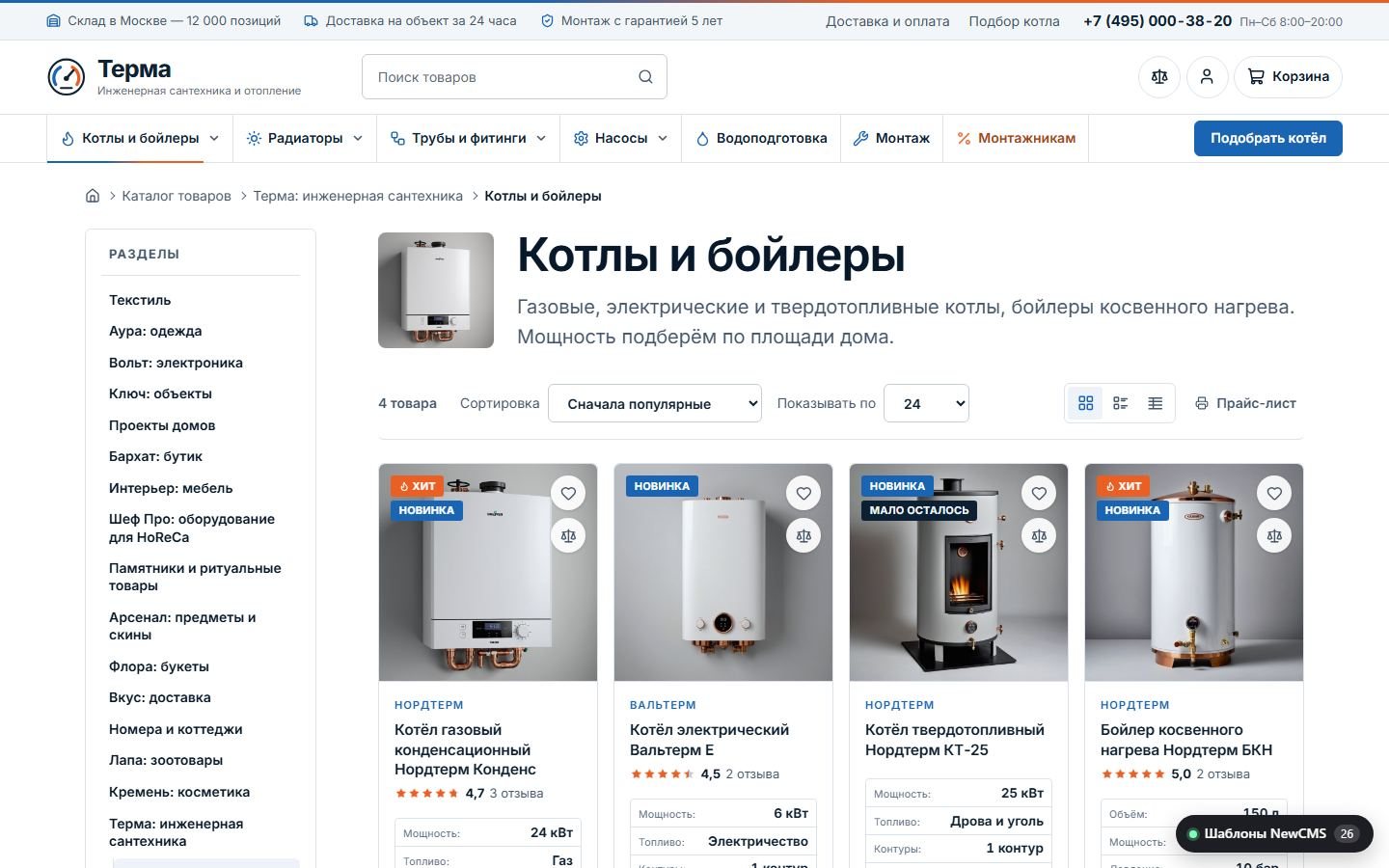This screenshot has width=1389, height=868.
Task: Click the cart icon in Корзина button
Action: coord(1256,77)
